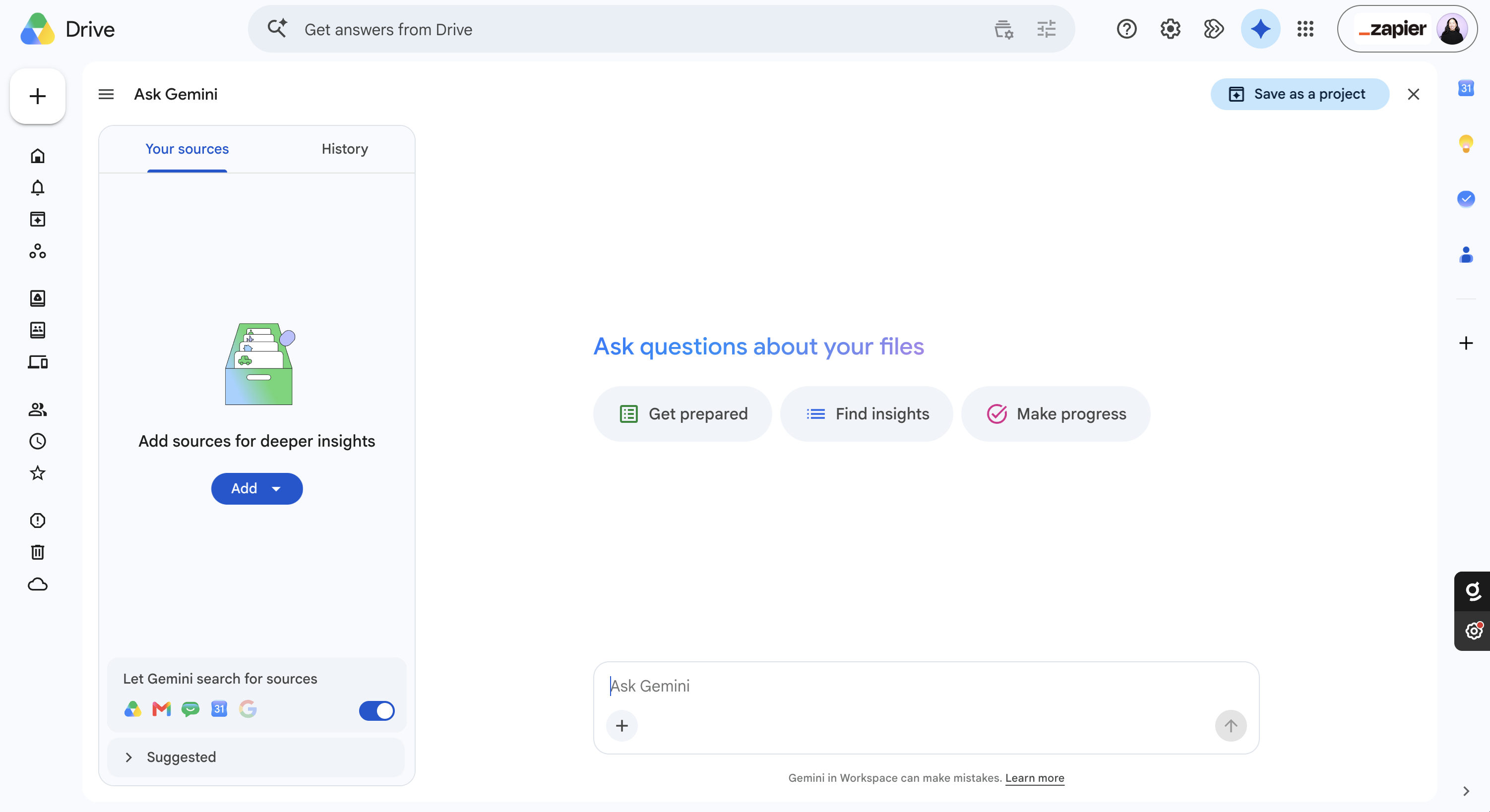1490x812 pixels.
Task: Open the search settings list icon
Action: point(1003,29)
